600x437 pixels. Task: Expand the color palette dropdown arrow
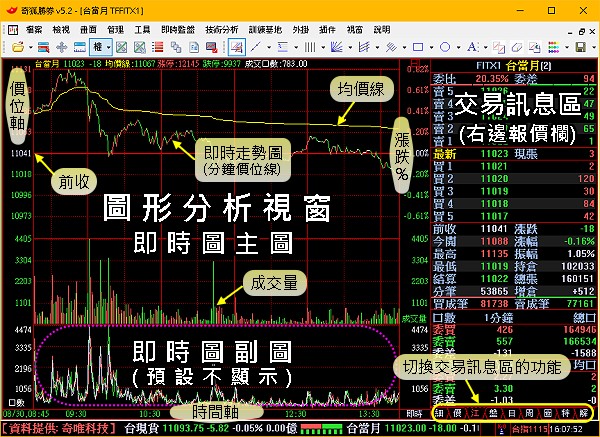(567, 48)
